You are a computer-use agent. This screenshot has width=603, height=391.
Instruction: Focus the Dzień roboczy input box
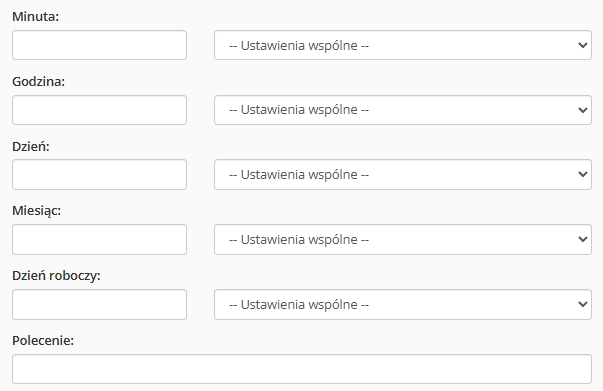click(x=99, y=304)
